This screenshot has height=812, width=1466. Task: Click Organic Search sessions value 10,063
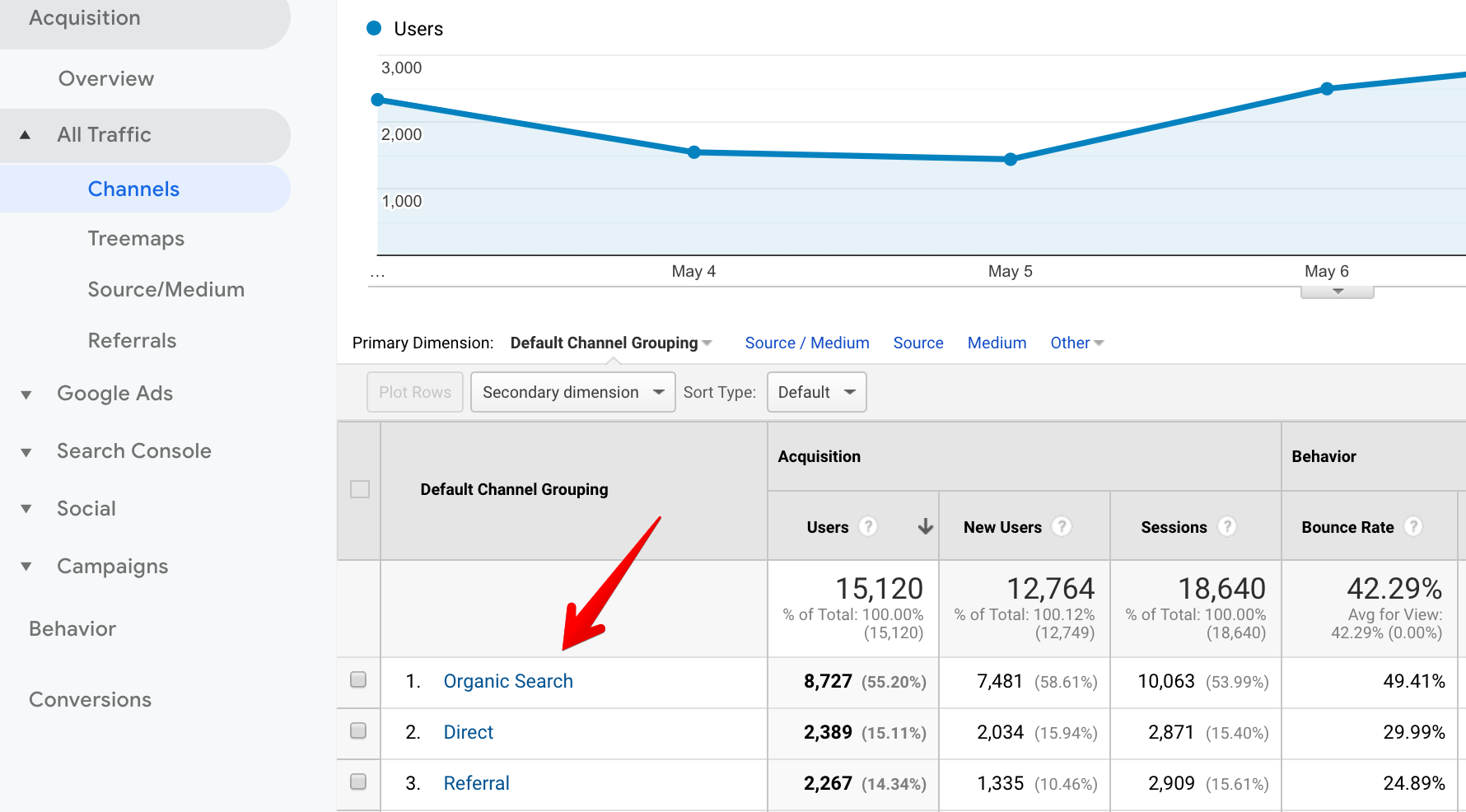(x=1166, y=681)
